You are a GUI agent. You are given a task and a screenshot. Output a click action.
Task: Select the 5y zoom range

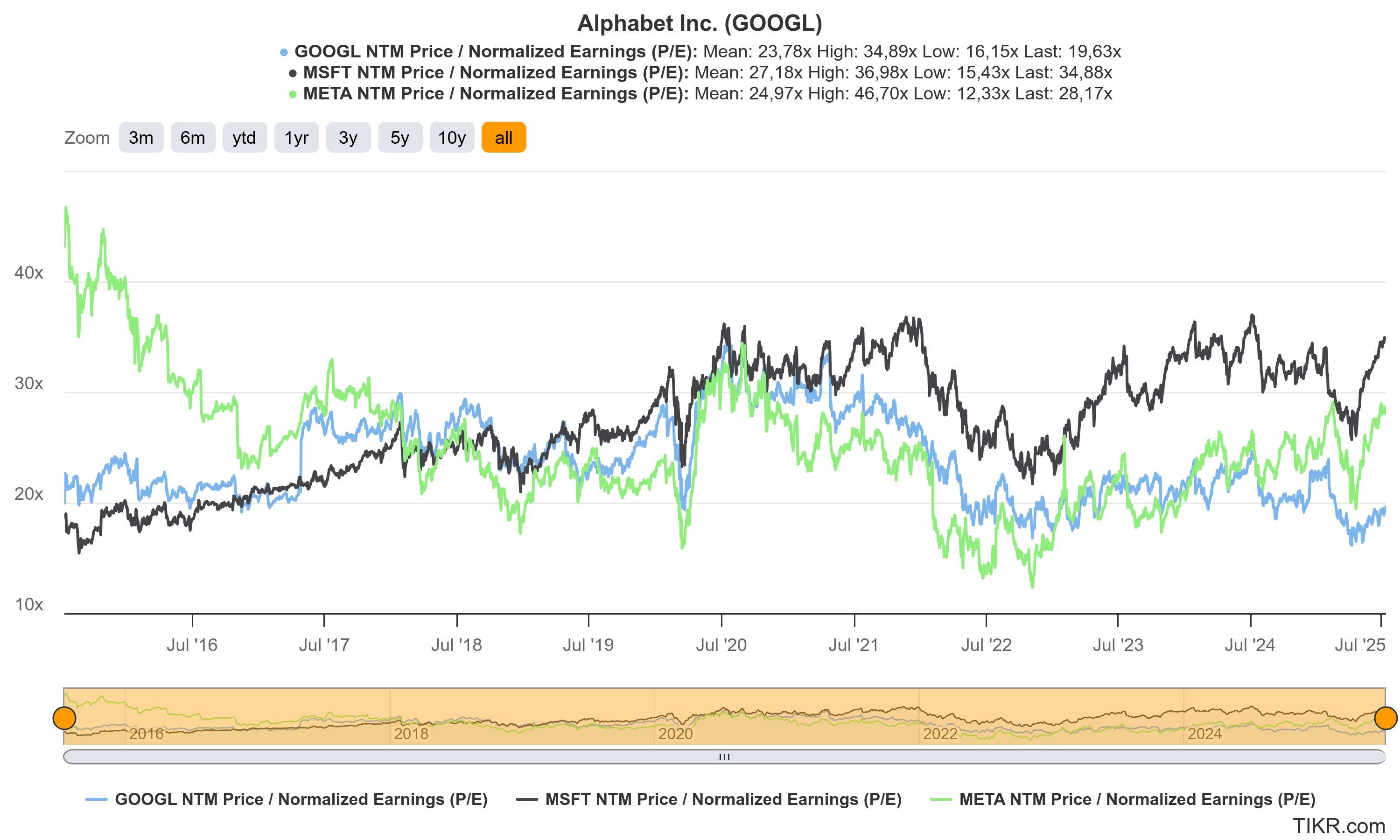[400, 138]
